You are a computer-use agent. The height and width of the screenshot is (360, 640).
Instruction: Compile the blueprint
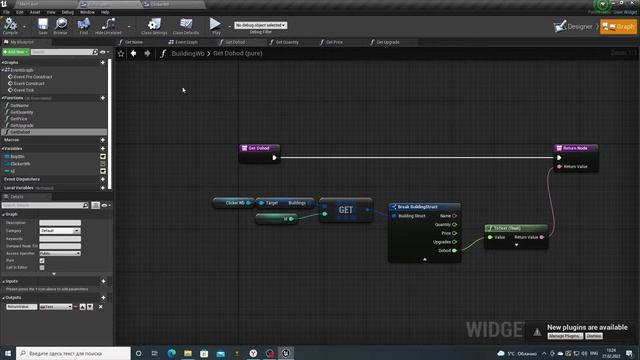10,26
